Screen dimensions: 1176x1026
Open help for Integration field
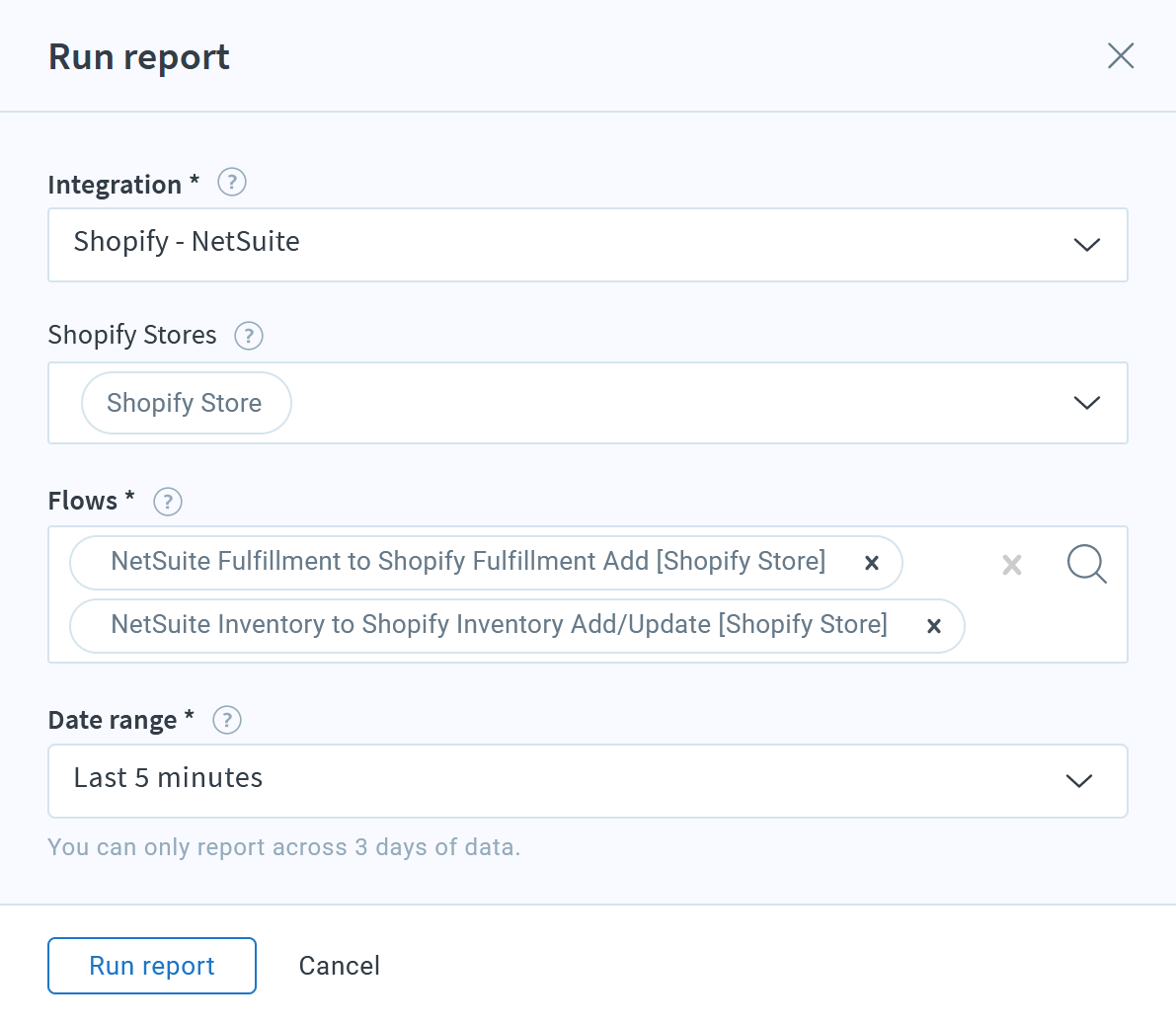point(232,183)
